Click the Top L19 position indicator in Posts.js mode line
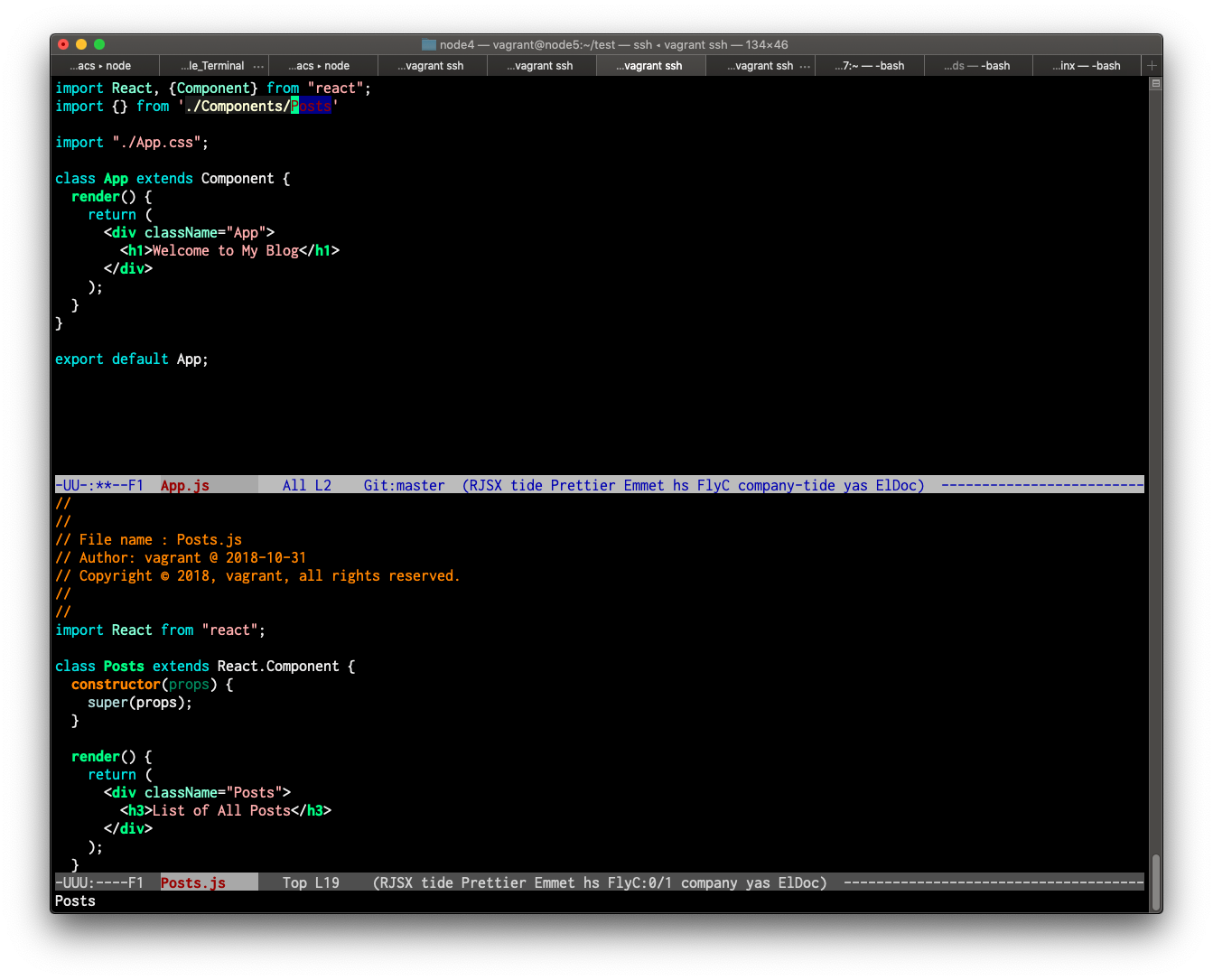 (311, 882)
